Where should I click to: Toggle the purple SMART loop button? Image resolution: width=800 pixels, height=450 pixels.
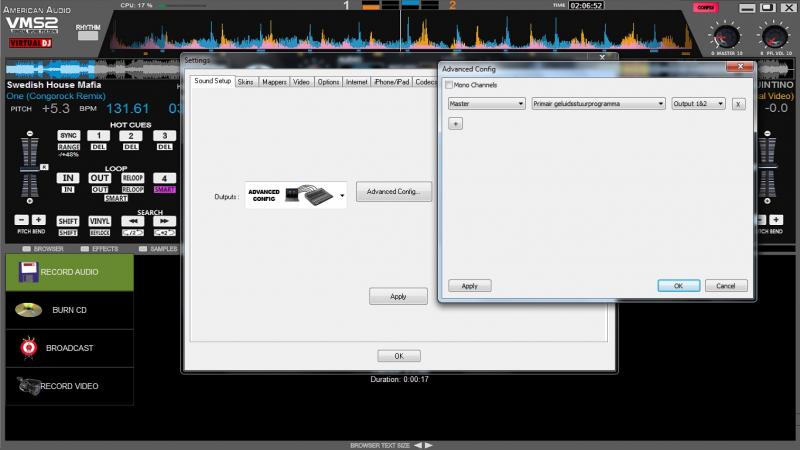click(164, 189)
